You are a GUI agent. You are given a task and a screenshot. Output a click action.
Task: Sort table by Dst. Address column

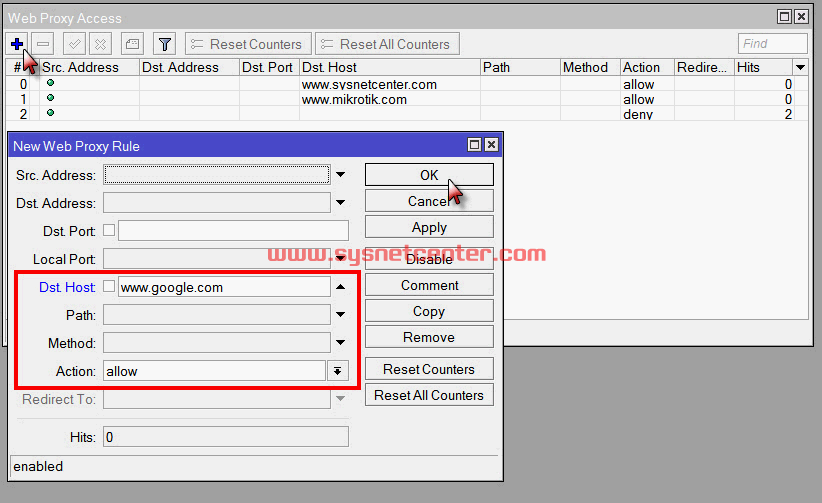[189, 67]
